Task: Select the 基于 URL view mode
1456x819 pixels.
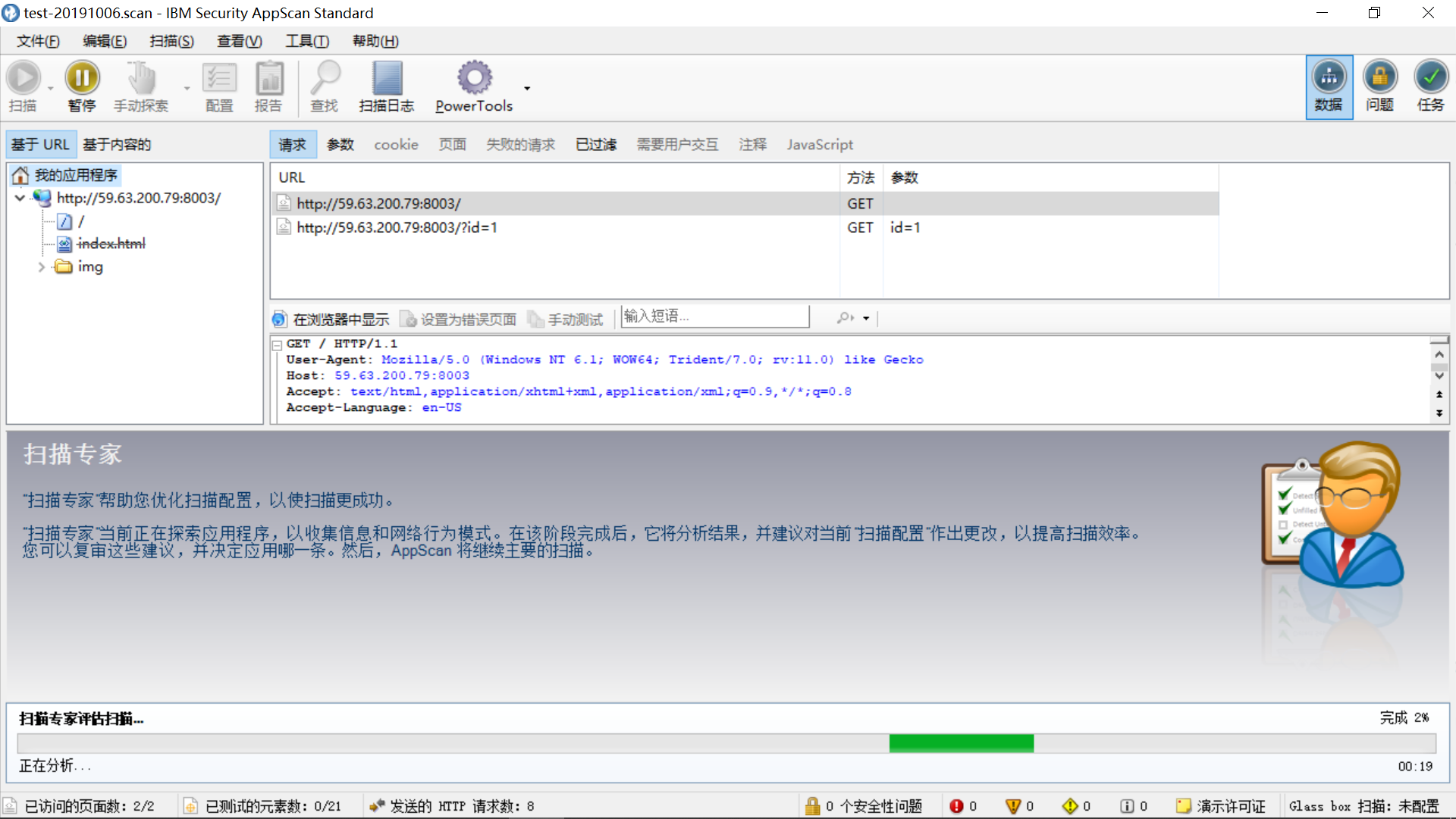Action: click(x=40, y=144)
